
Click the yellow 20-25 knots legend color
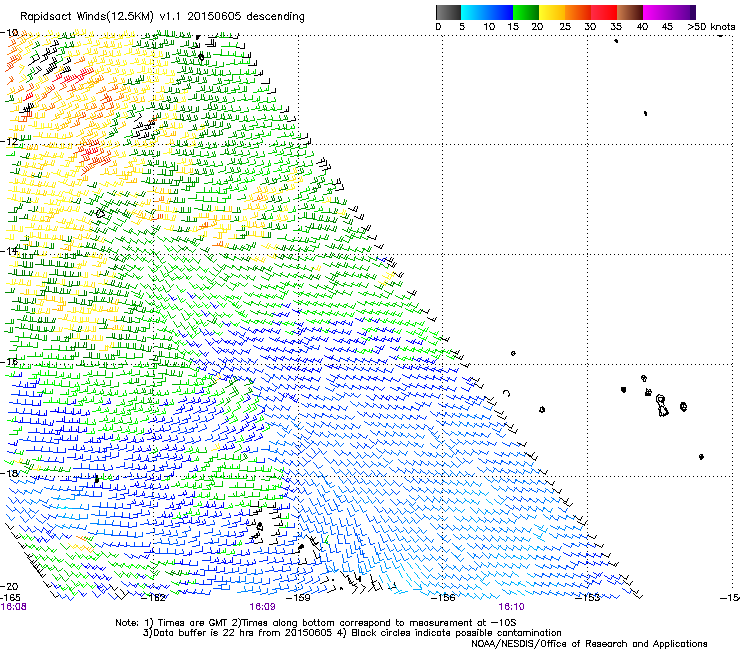[552, 12]
